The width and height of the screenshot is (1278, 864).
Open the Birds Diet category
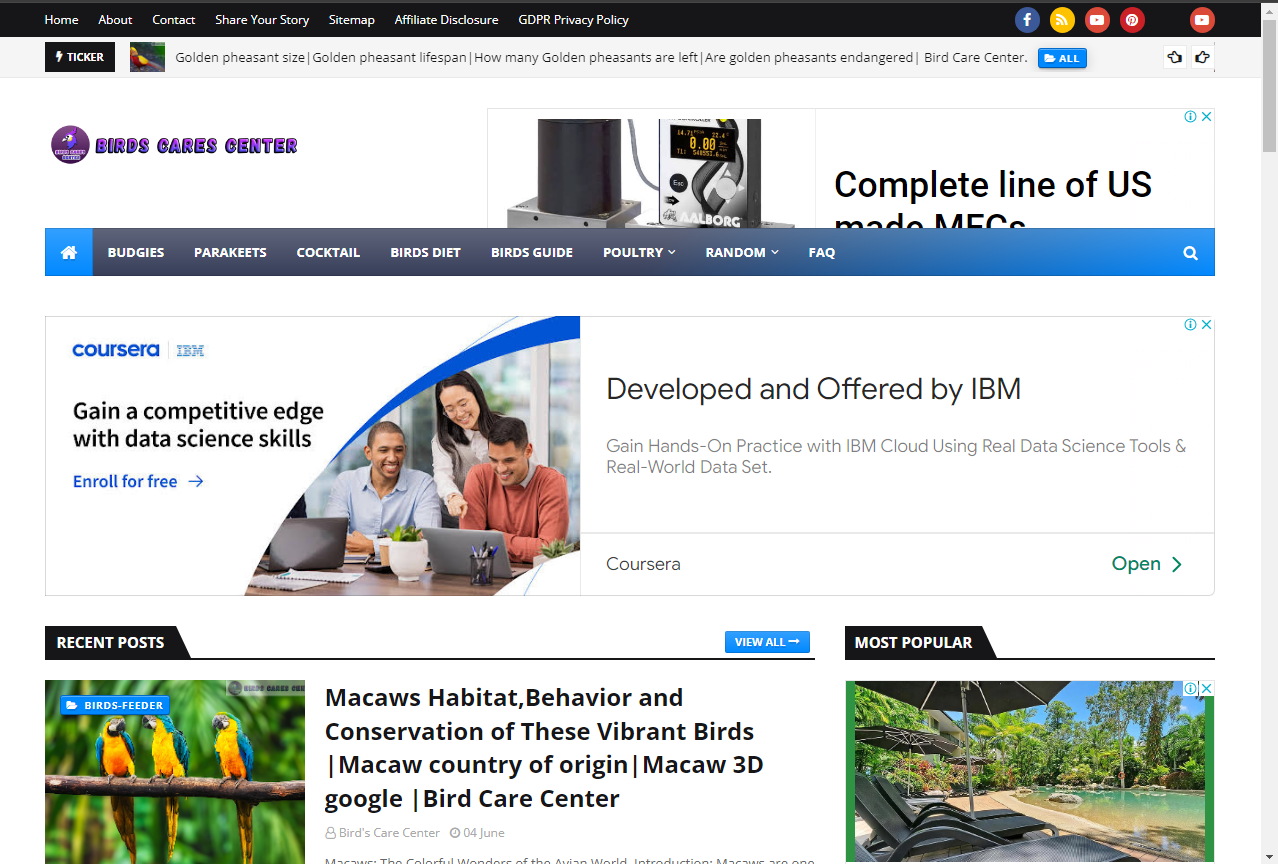point(425,252)
